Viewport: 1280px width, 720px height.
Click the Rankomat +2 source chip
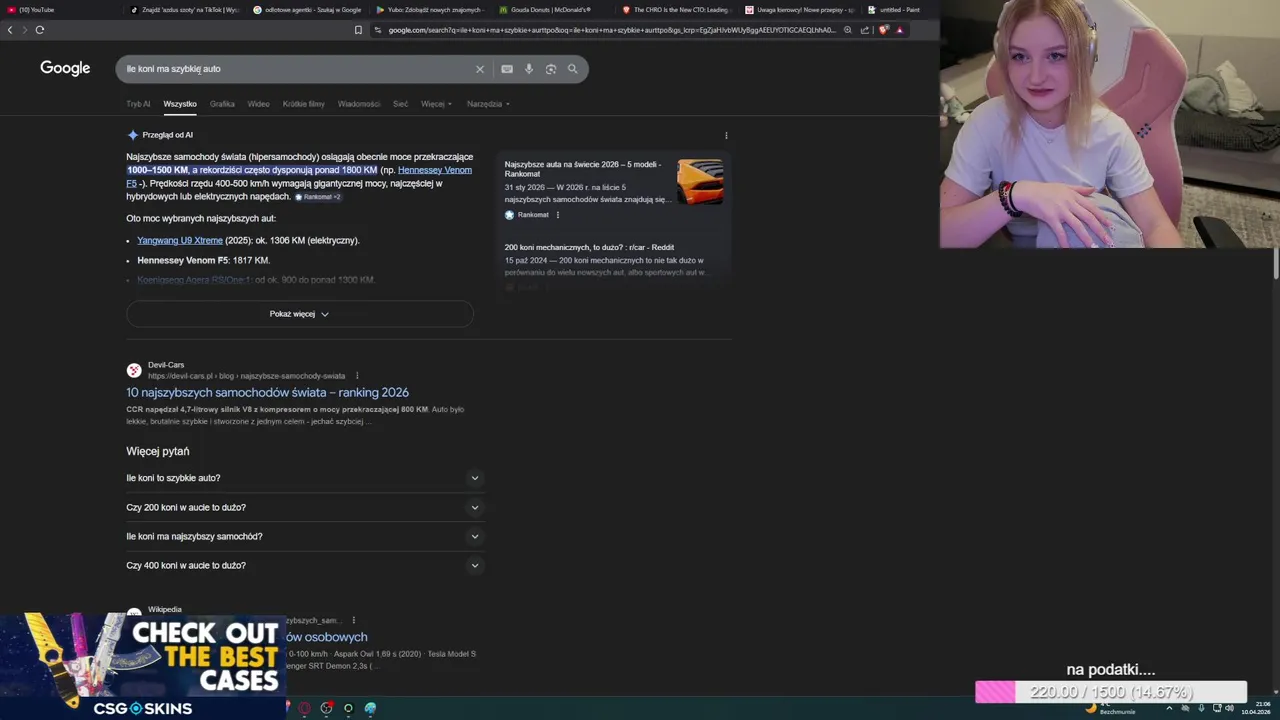pyautogui.click(x=318, y=197)
